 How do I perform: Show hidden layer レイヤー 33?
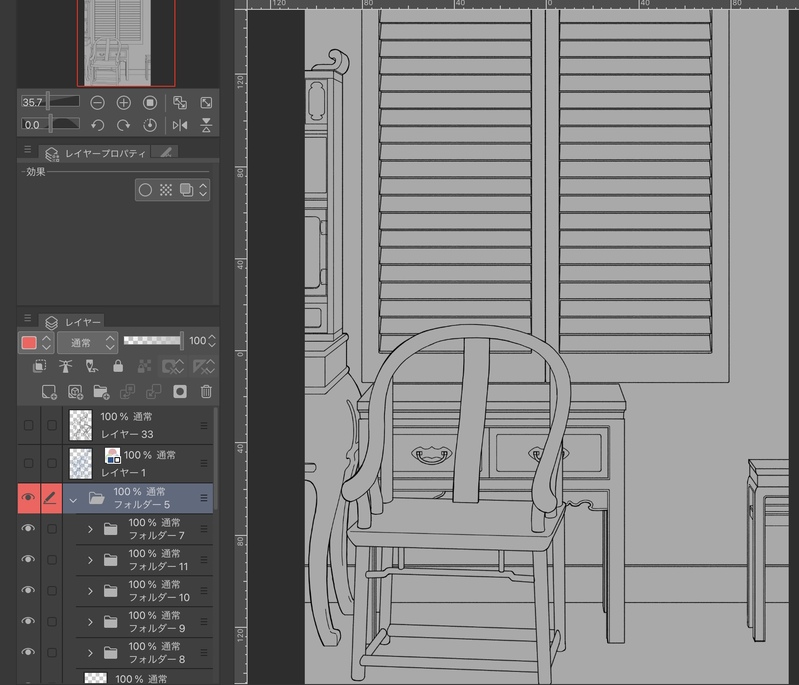click(x=28, y=425)
